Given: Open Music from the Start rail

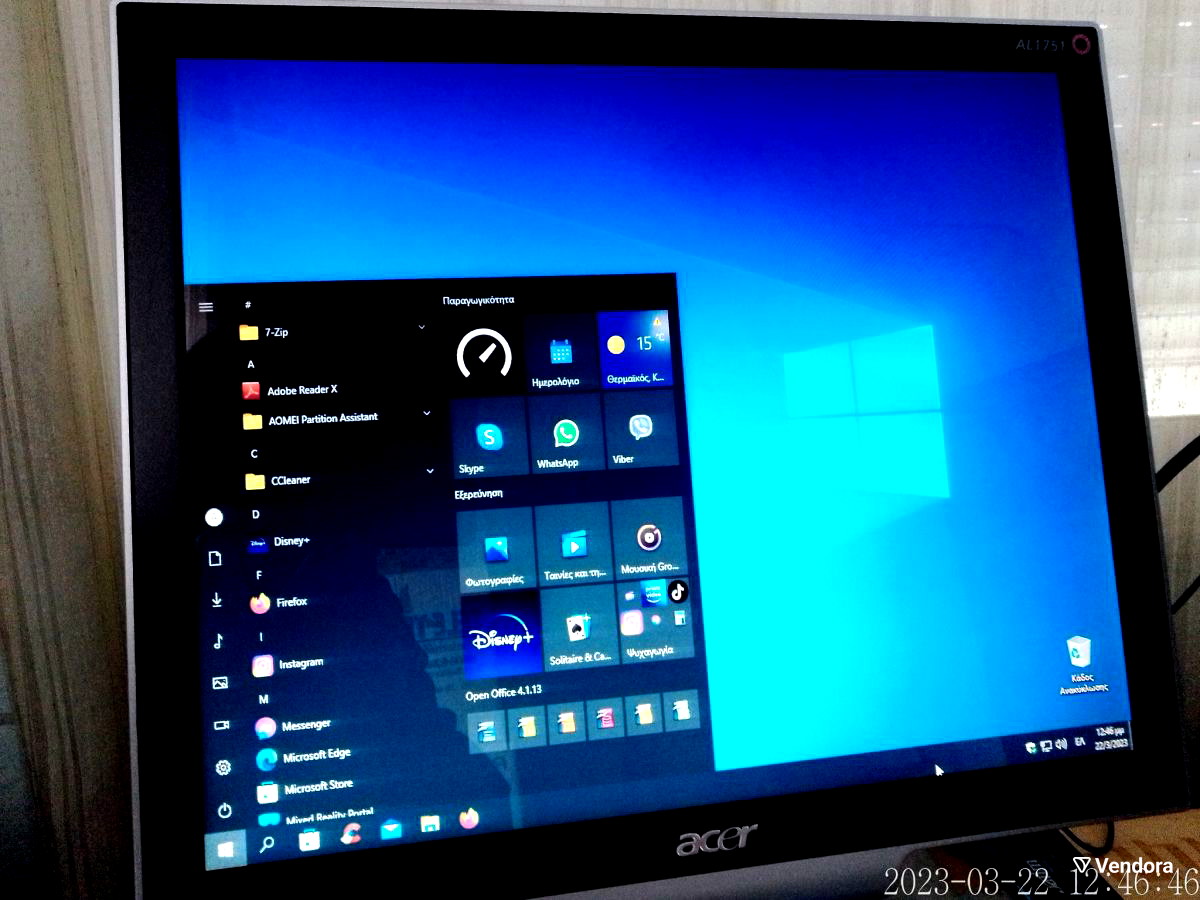Looking at the screenshot, I should coord(218,641).
